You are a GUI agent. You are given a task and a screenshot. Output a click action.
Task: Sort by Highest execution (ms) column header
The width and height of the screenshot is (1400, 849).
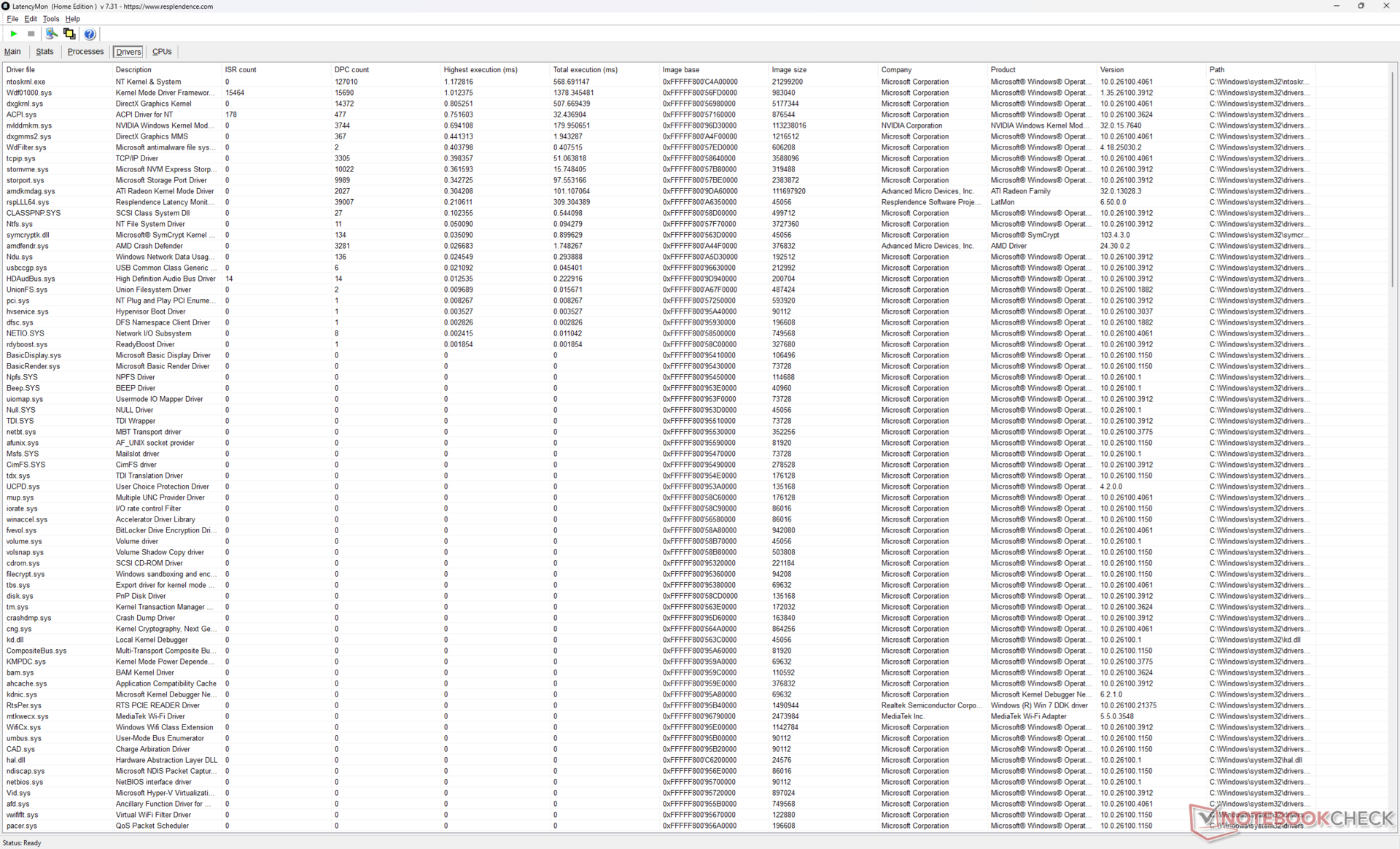[x=481, y=70]
